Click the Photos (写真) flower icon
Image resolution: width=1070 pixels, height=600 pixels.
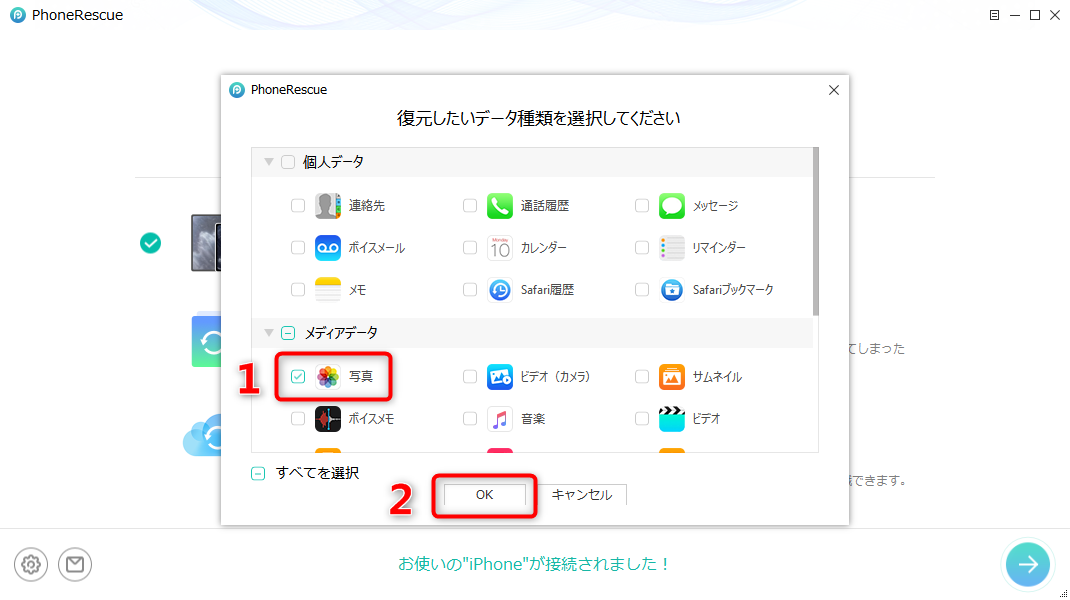(328, 376)
